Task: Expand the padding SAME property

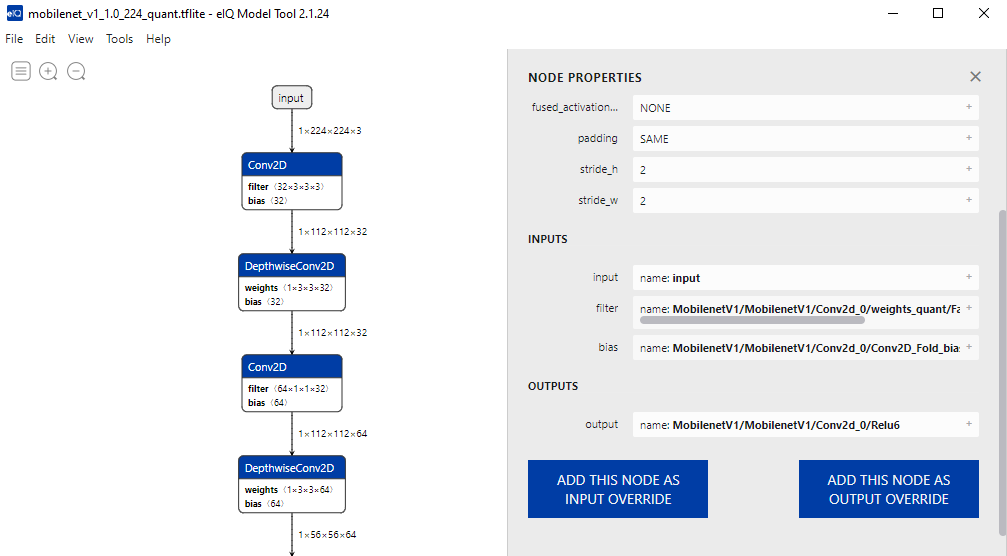Action: click(968, 138)
